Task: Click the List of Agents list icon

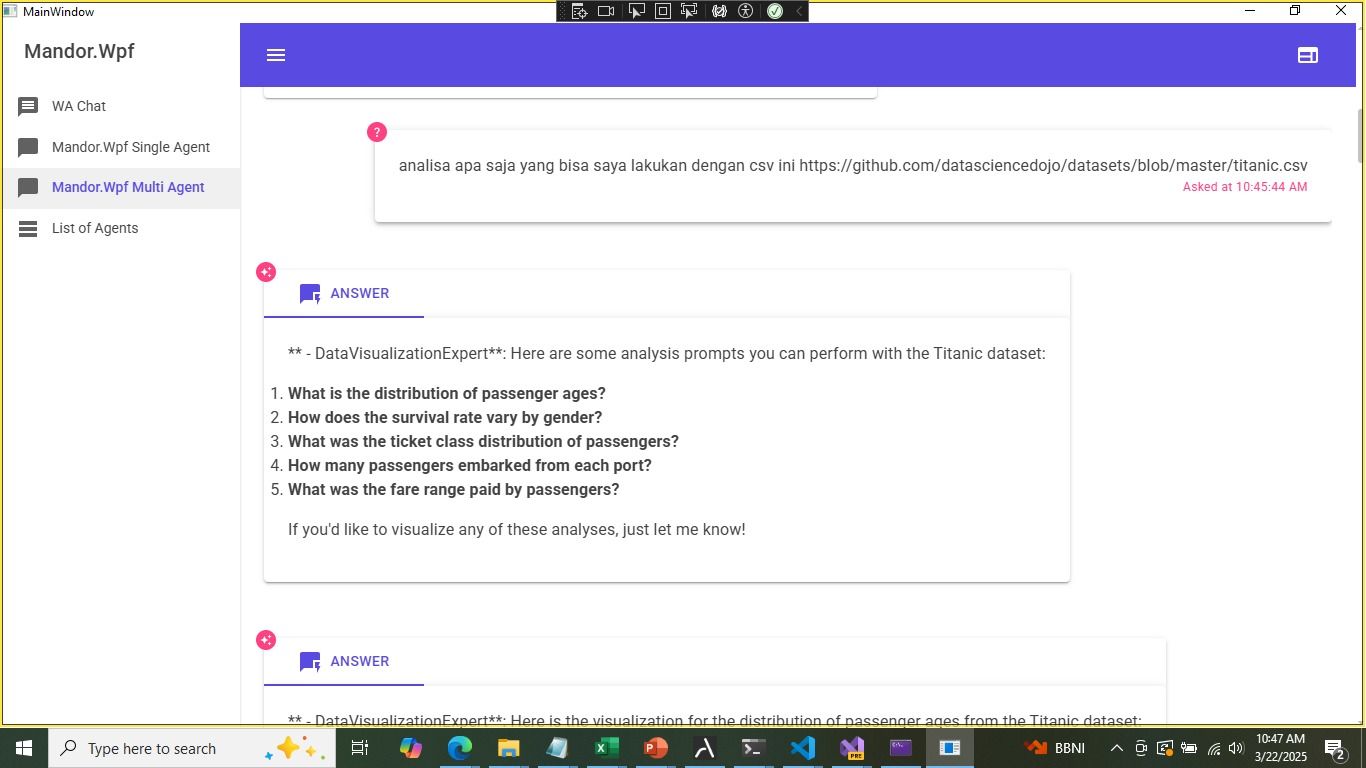Action: coord(28,229)
